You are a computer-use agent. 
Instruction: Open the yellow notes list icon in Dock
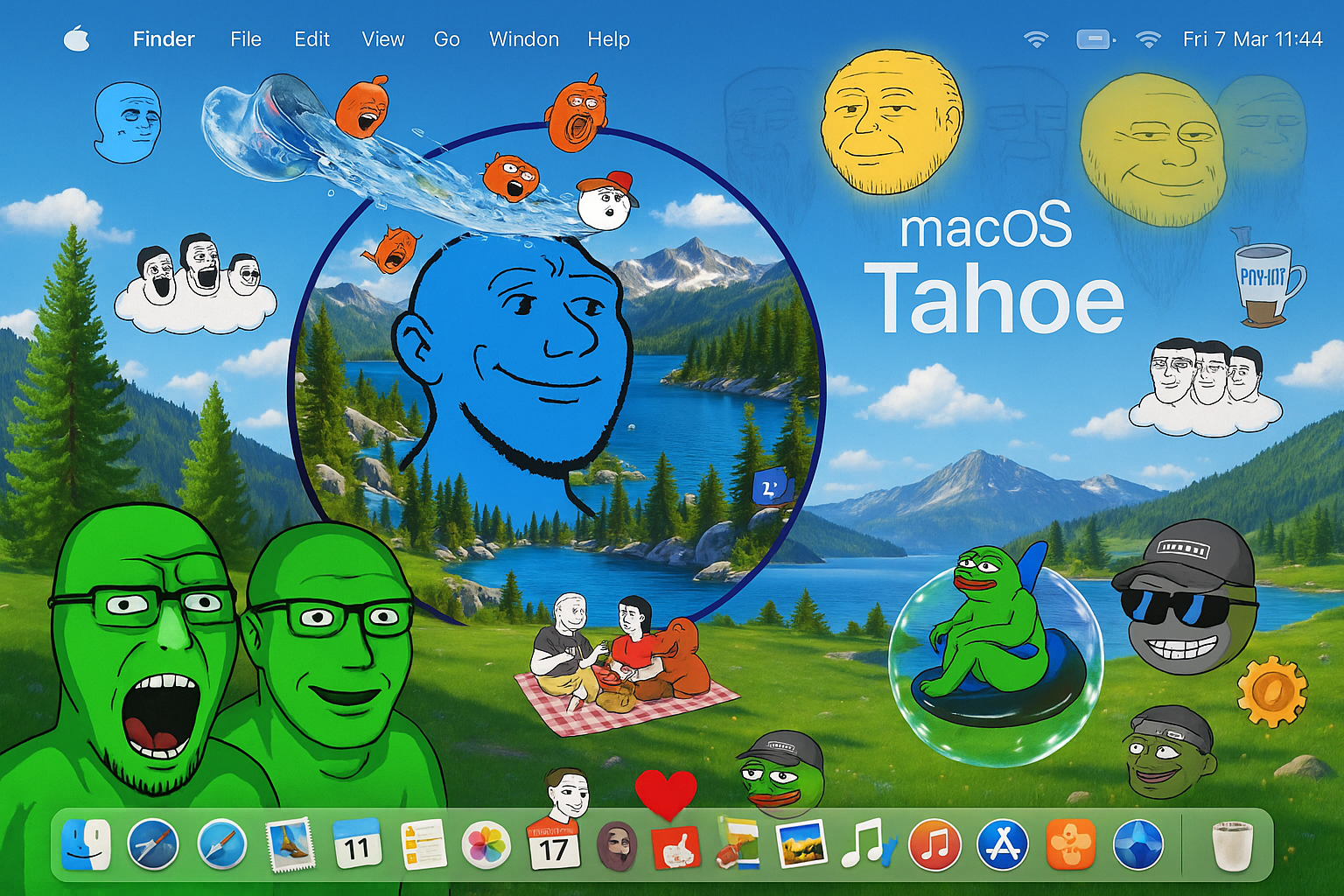point(423,845)
